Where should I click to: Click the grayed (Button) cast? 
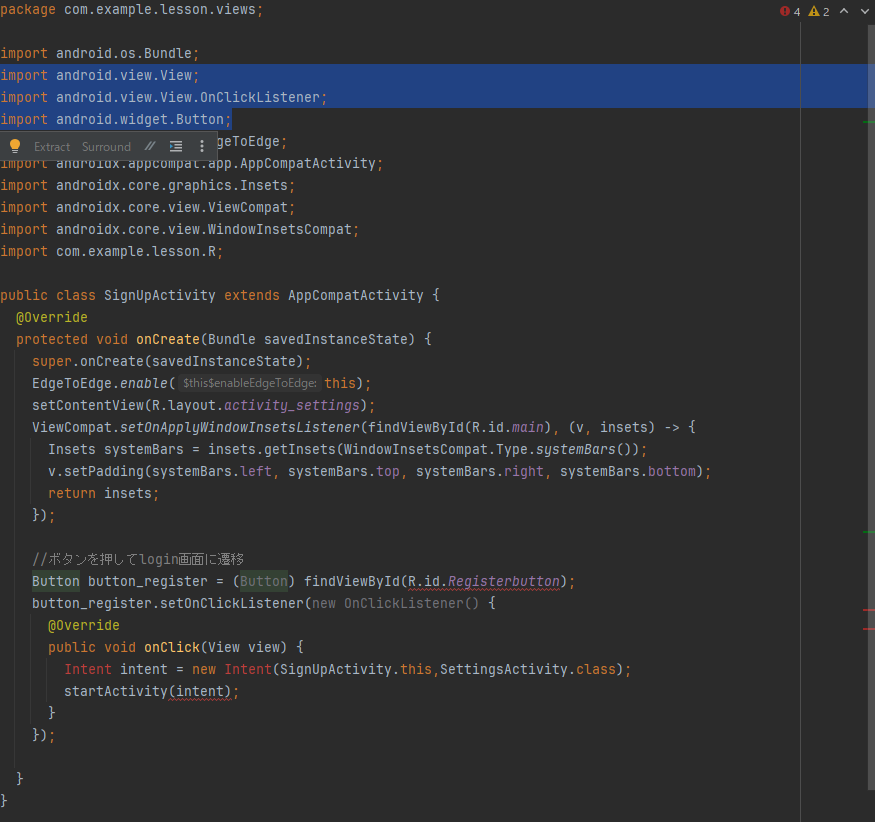click(264, 581)
